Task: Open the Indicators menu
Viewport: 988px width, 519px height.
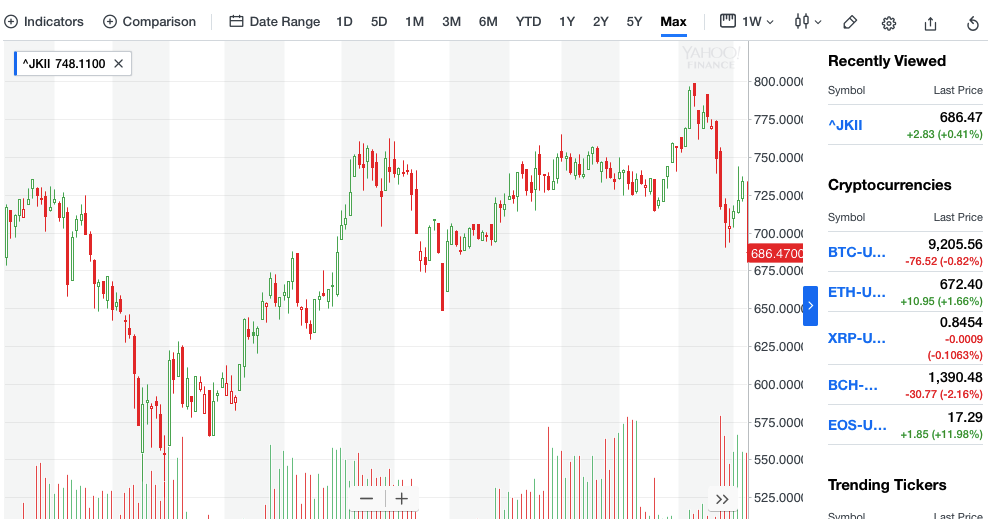Action: pyautogui.click(x=43, y=21)
